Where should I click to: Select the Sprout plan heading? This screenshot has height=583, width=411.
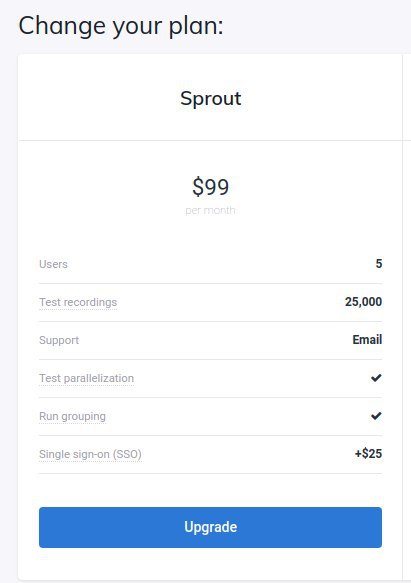(x=211, y=99)
